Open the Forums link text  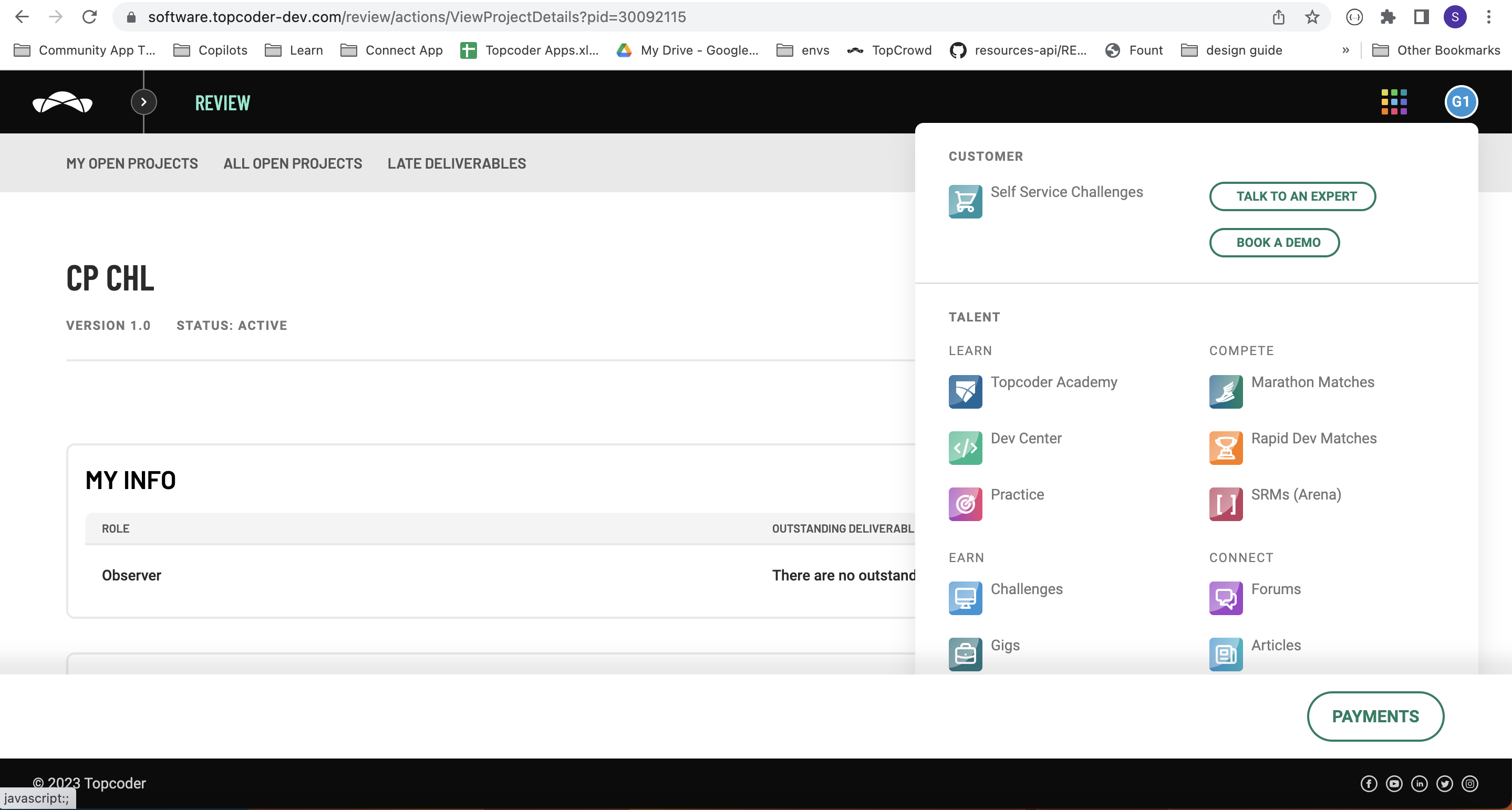[x=1276, y=589]
